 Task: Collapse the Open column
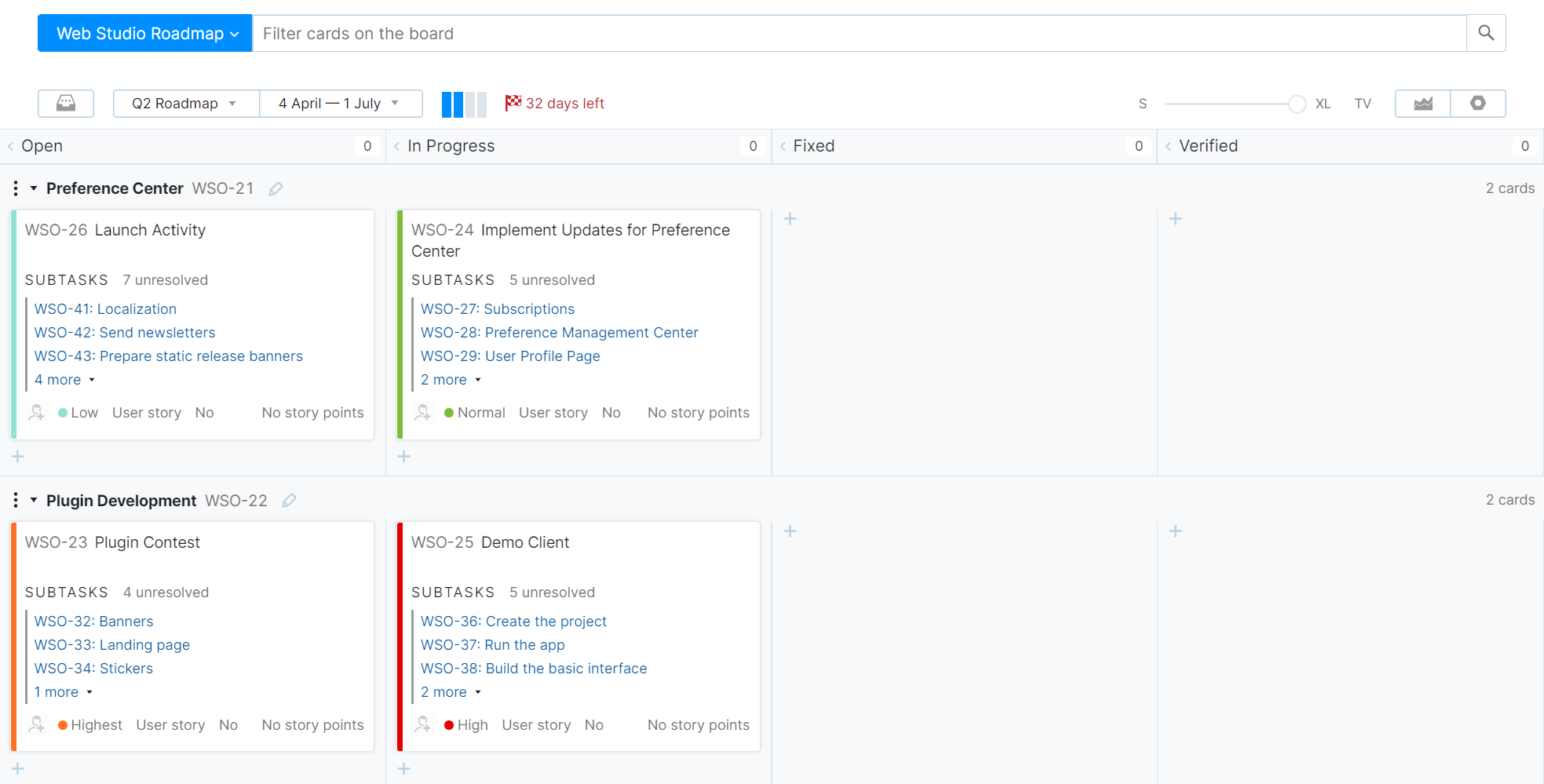(11, 146)
